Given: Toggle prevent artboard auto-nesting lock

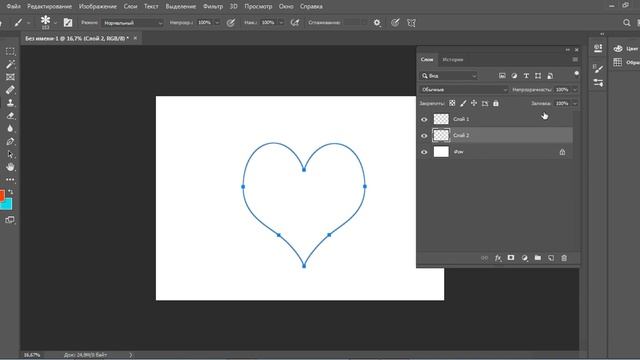Looking at the screenshot, I should tap(485, 103).
